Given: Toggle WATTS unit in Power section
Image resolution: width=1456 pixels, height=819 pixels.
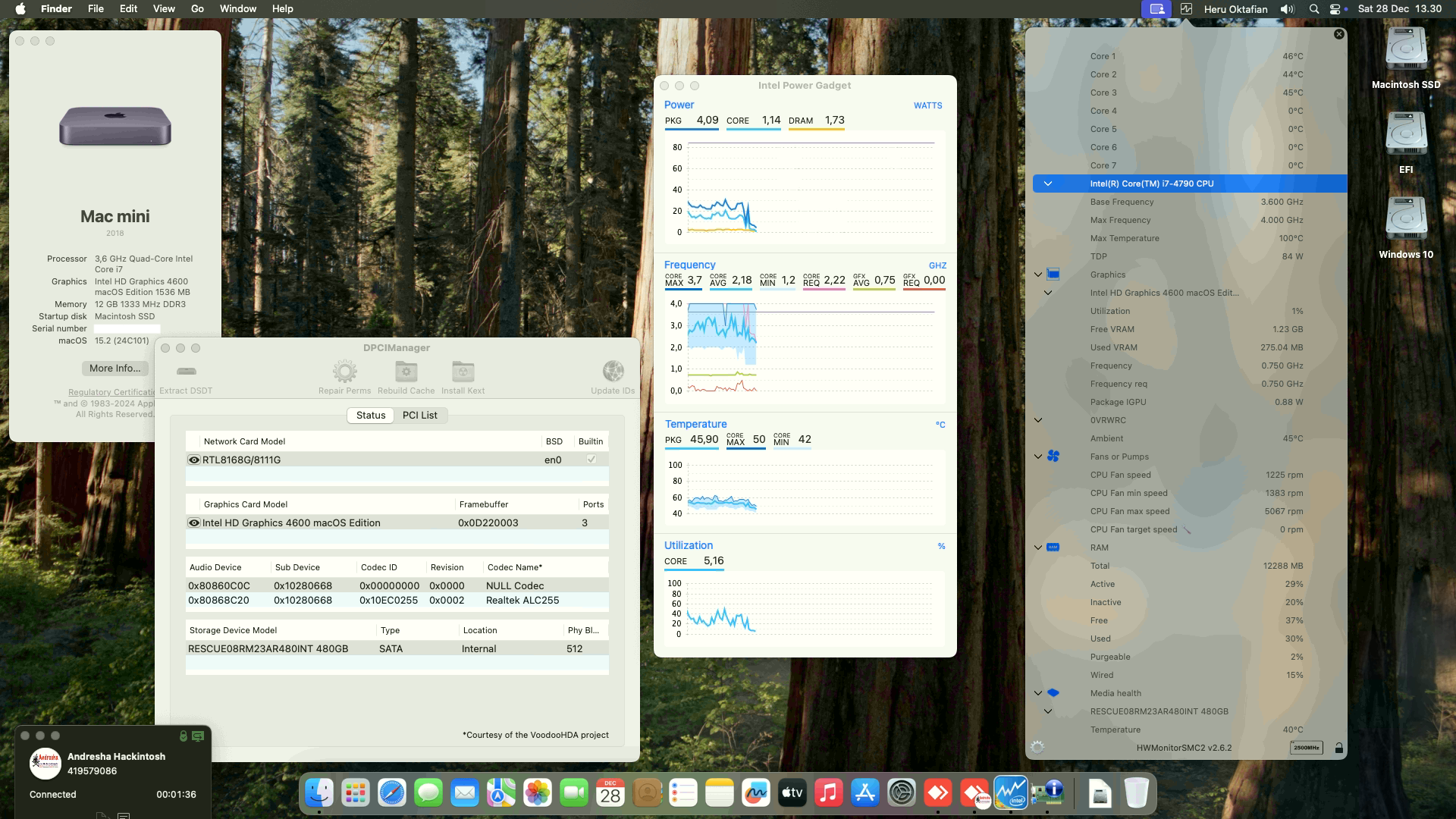Looking at the screenshot, I should tap(927, 105).
